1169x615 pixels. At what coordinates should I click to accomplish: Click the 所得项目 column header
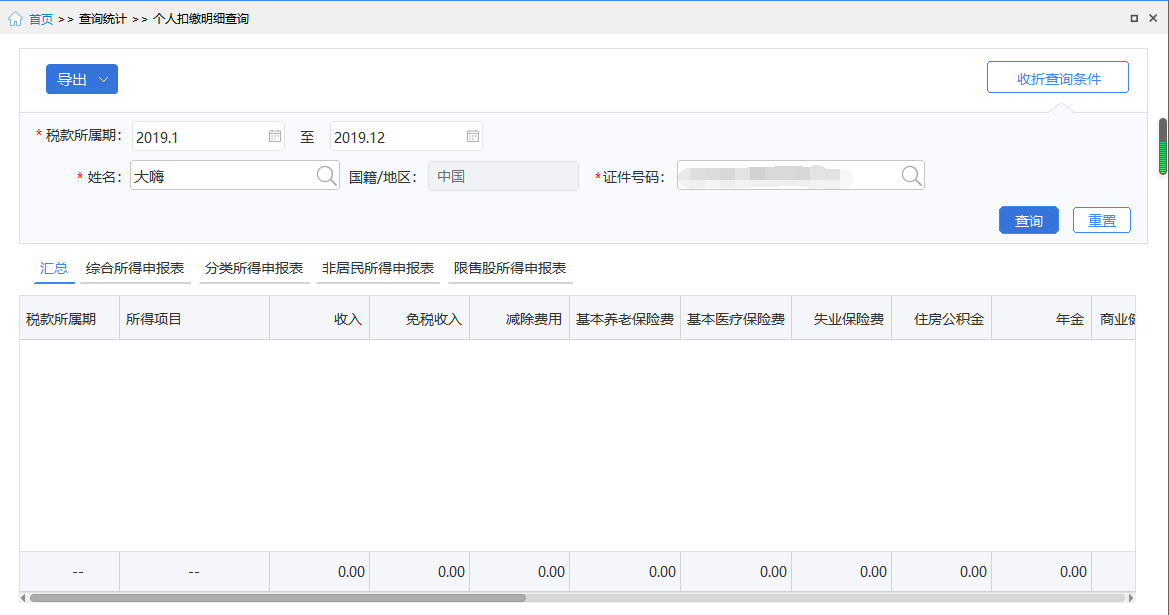coord(195,319)
